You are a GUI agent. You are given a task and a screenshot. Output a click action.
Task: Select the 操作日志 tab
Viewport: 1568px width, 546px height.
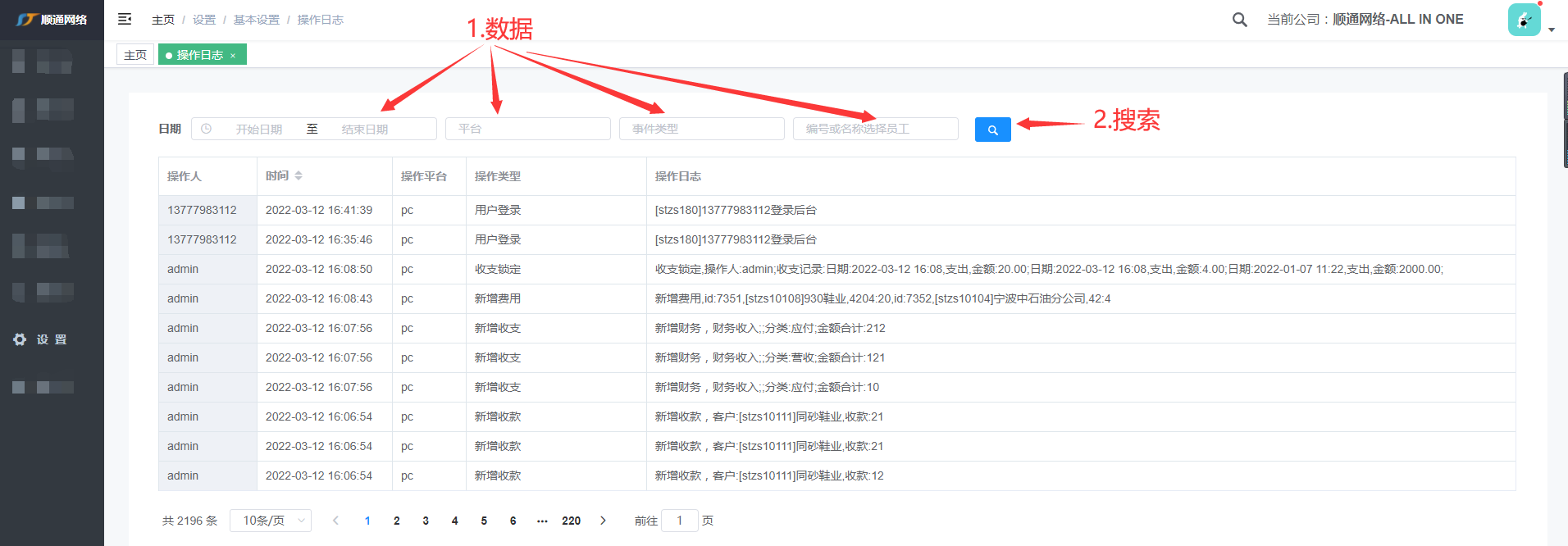[198, 55]
